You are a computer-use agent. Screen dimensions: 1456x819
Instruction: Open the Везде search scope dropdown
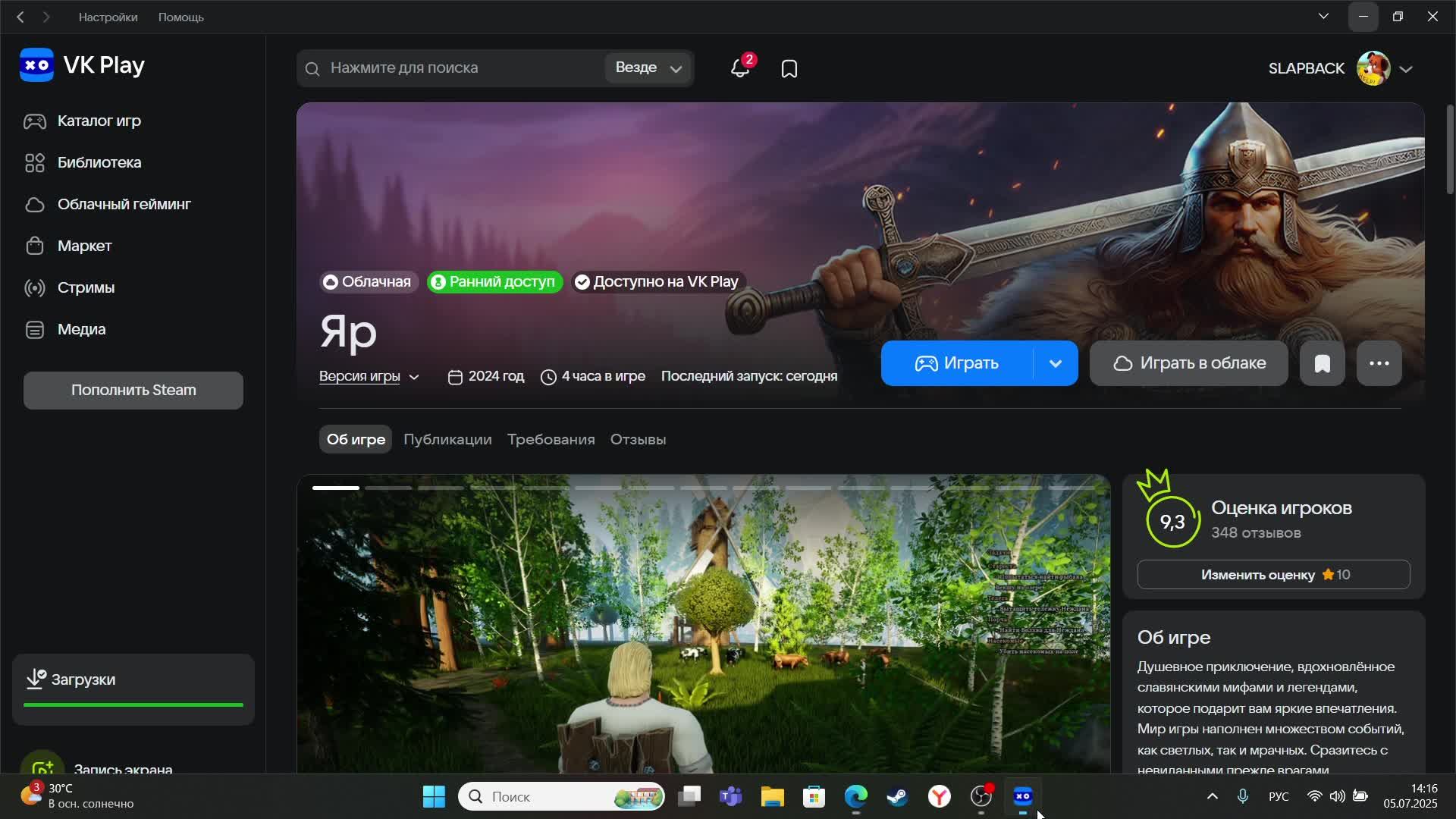[x=648, y=68]
